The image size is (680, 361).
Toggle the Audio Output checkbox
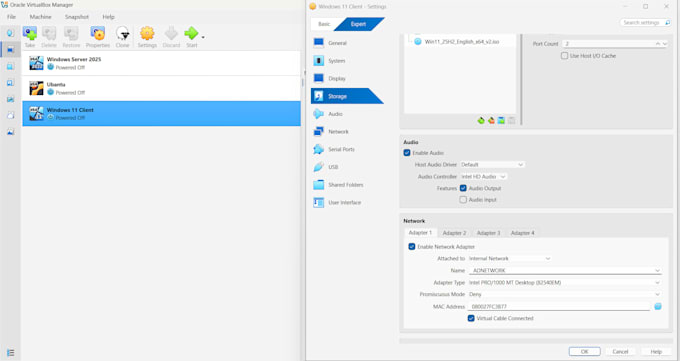pos(463,188)
